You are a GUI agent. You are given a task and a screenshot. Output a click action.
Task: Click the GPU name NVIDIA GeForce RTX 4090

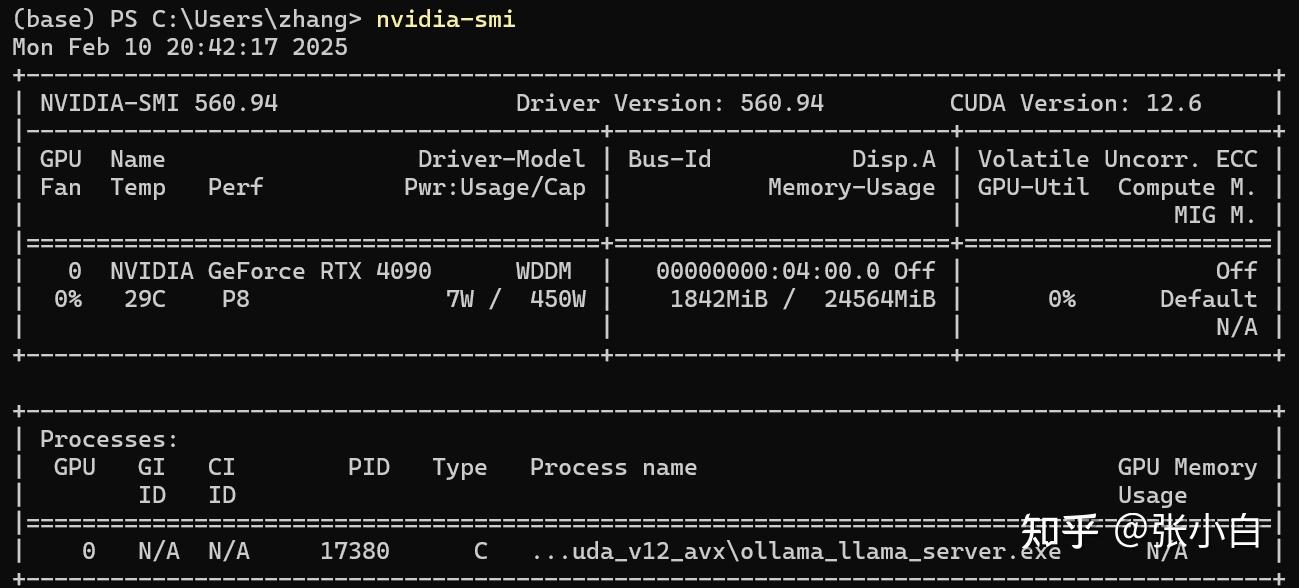pyautogui.click(x=271, y=271)
